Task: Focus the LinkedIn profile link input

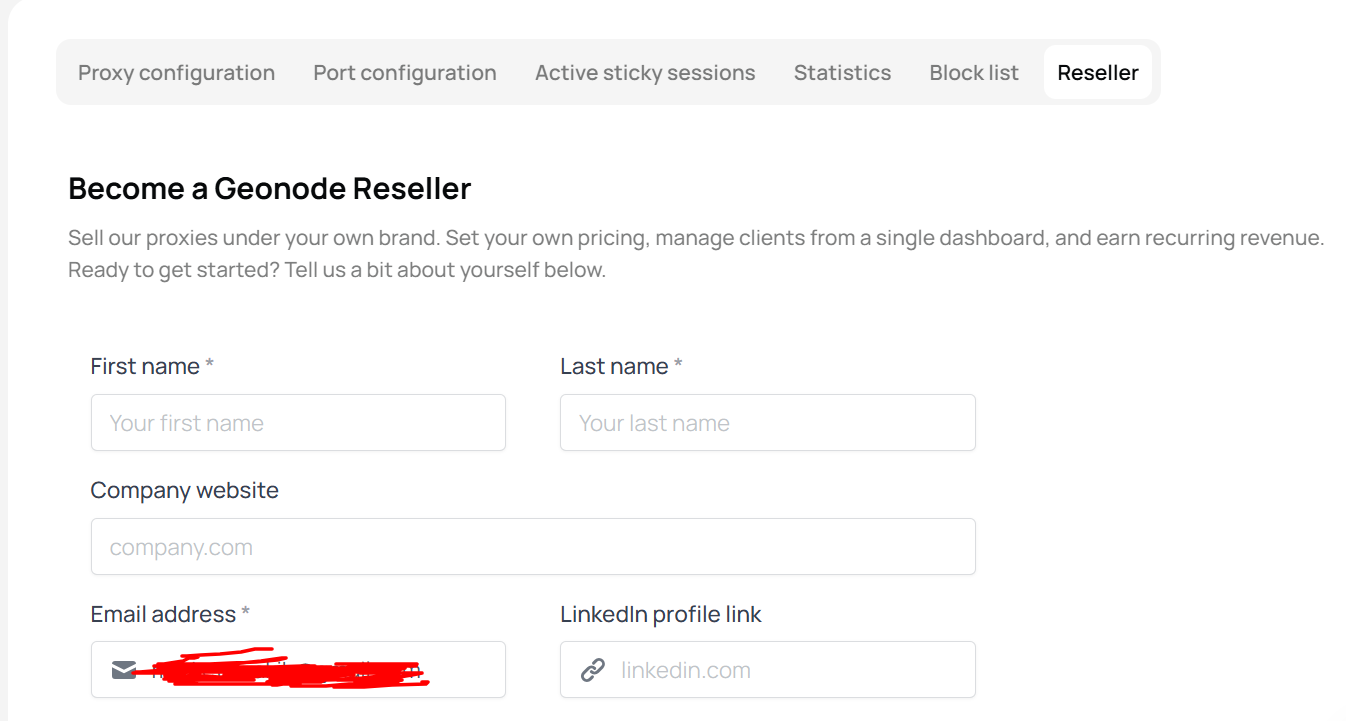Action: click(x=768, y=669)
